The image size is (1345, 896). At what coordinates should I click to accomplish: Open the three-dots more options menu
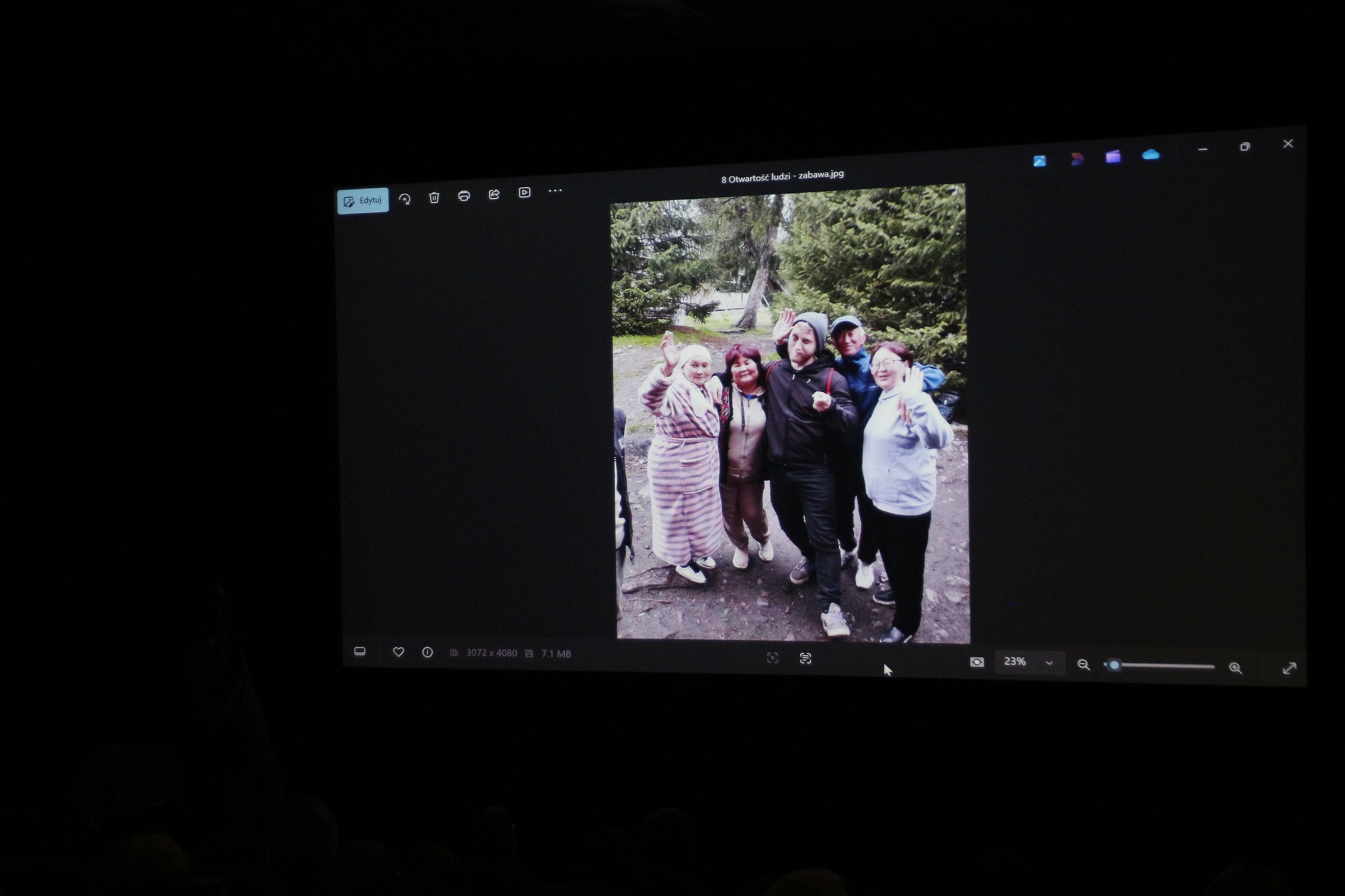tap(555, 191)
